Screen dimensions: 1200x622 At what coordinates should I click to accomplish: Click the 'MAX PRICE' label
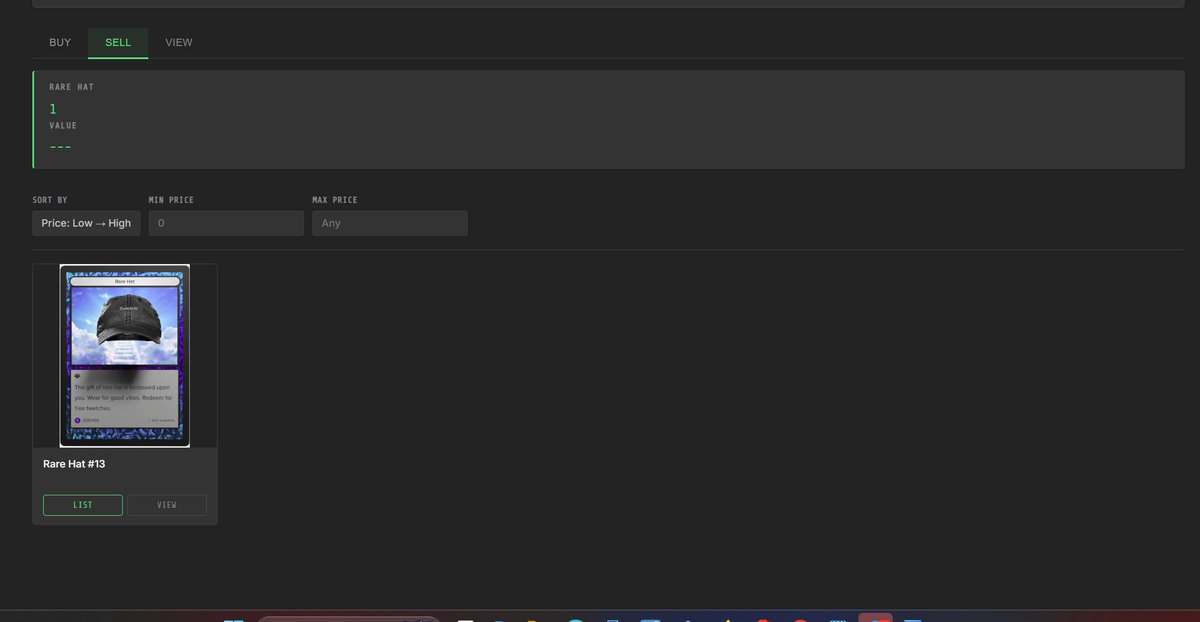pyautogui.click(x=335, y=200)
